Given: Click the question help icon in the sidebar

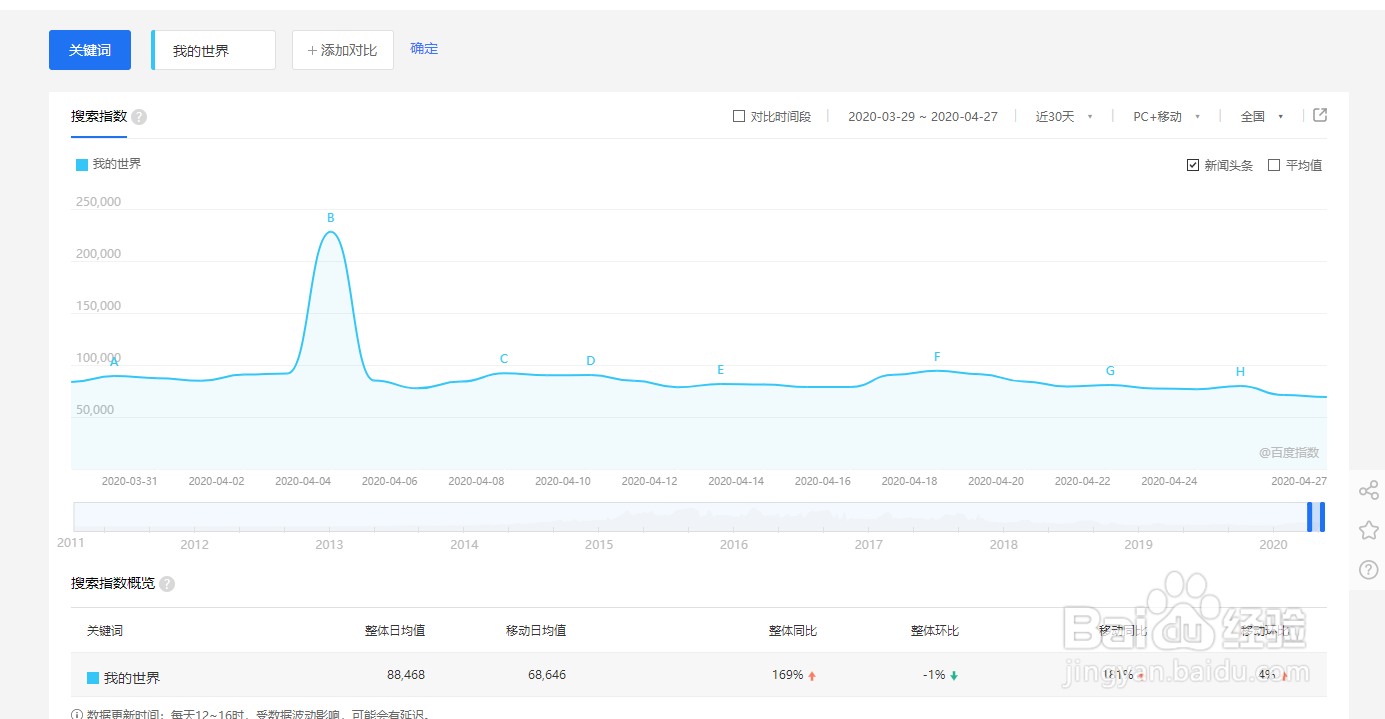Looking at the screenshot, I should pos(1369,570).
